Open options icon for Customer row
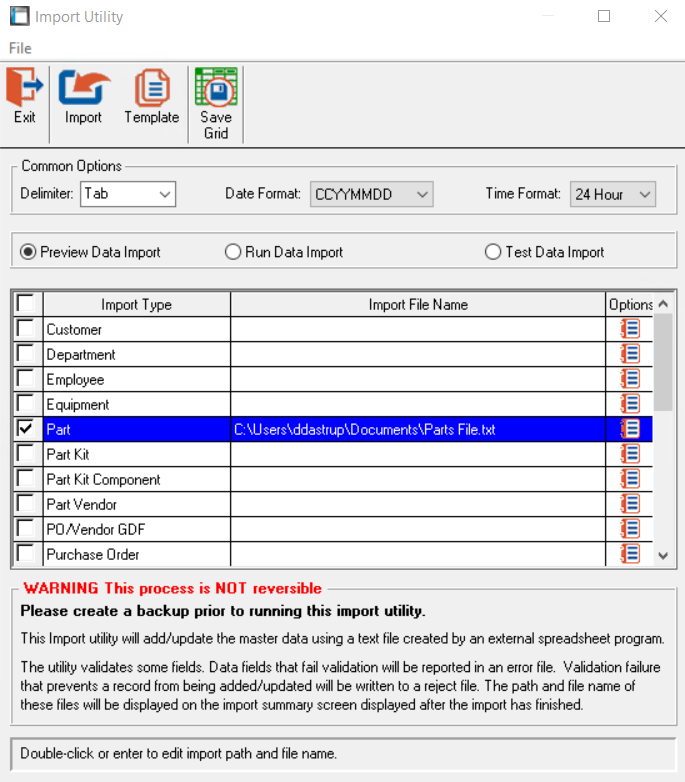 [630, 329]
